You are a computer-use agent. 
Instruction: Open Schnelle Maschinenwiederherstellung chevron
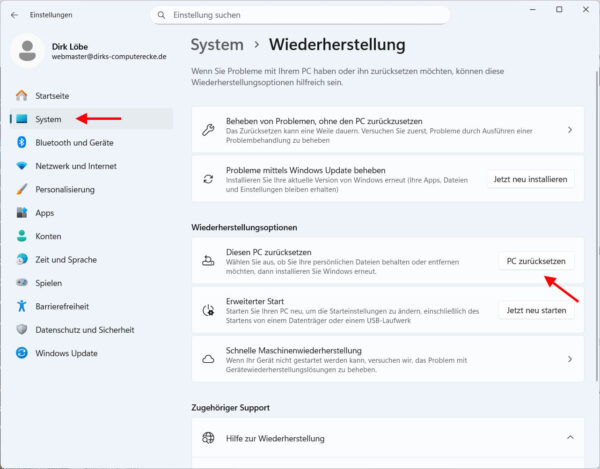point(570,359)
